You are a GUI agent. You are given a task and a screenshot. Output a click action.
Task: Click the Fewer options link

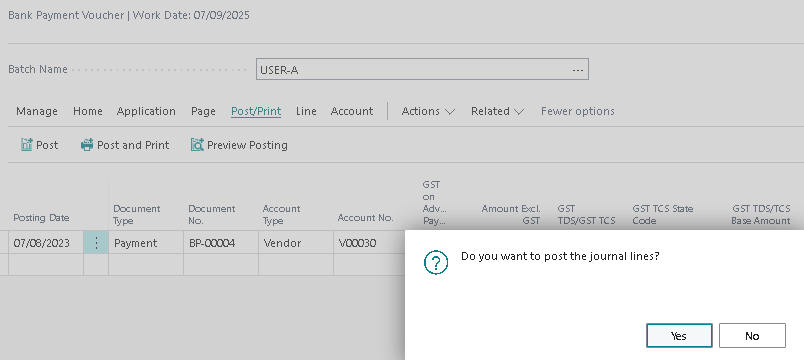pyautogui.click(x=577, y=111)
